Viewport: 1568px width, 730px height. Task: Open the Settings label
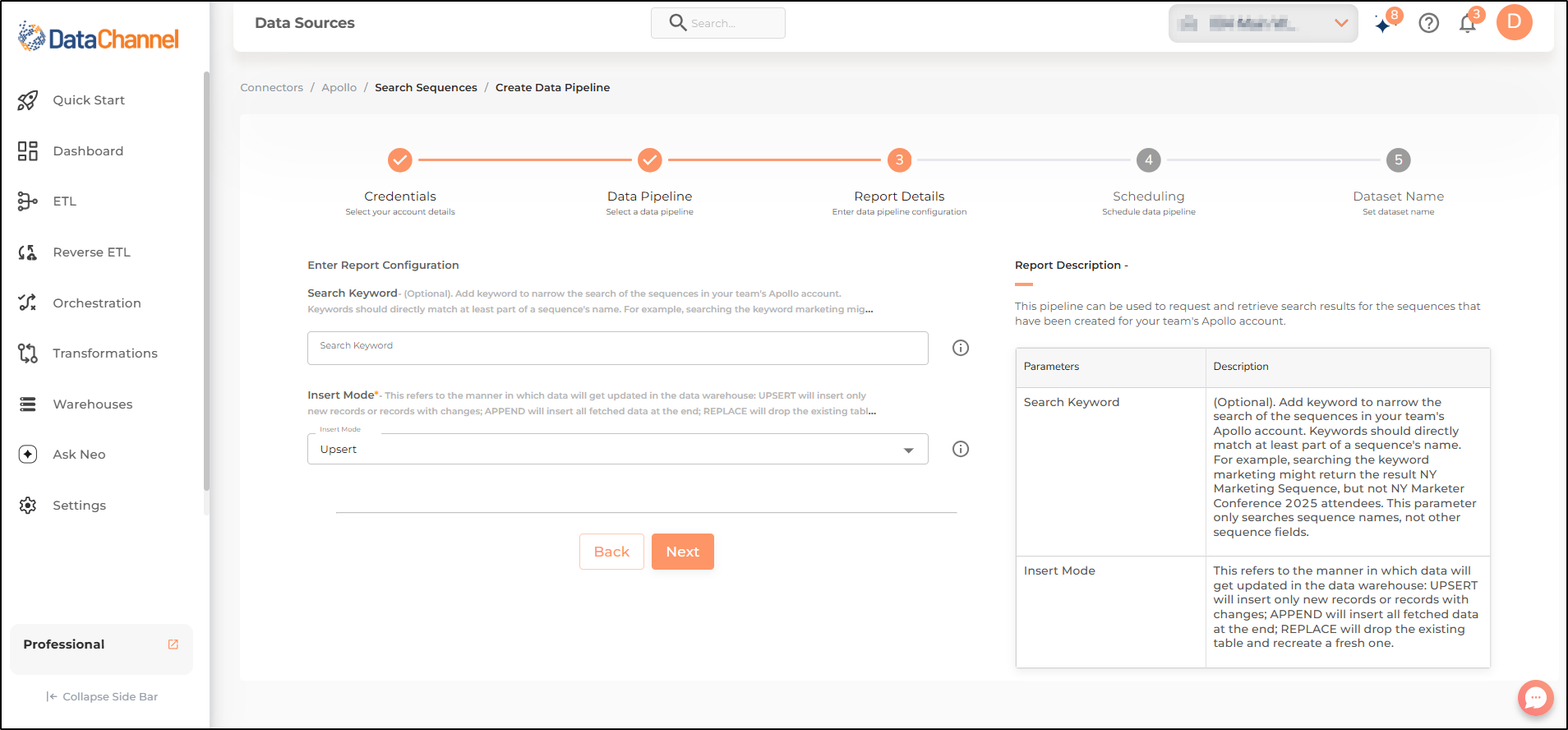pyautogui.click(x=80, y=506)
